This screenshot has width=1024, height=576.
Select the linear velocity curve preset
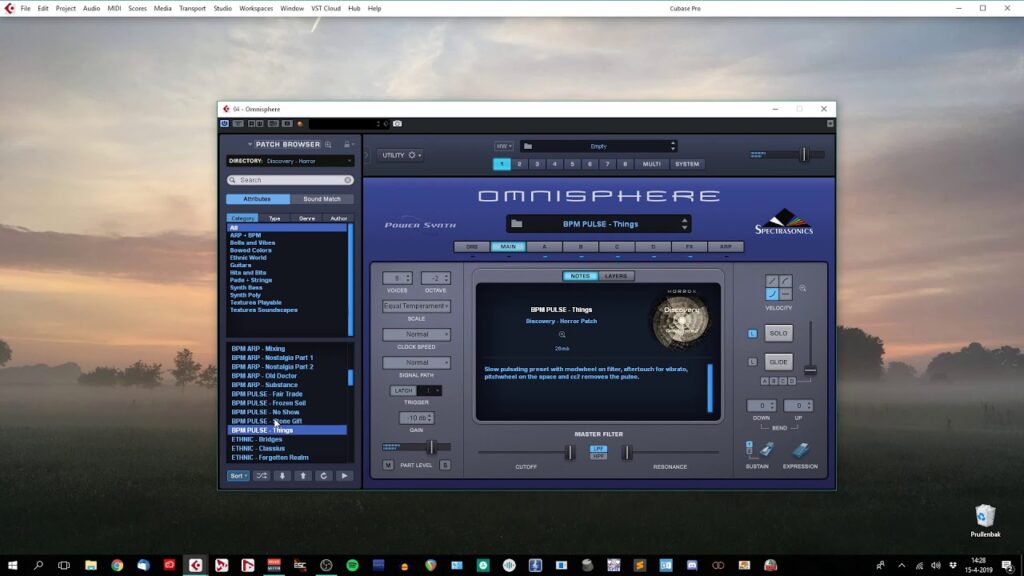pos(772,281)
